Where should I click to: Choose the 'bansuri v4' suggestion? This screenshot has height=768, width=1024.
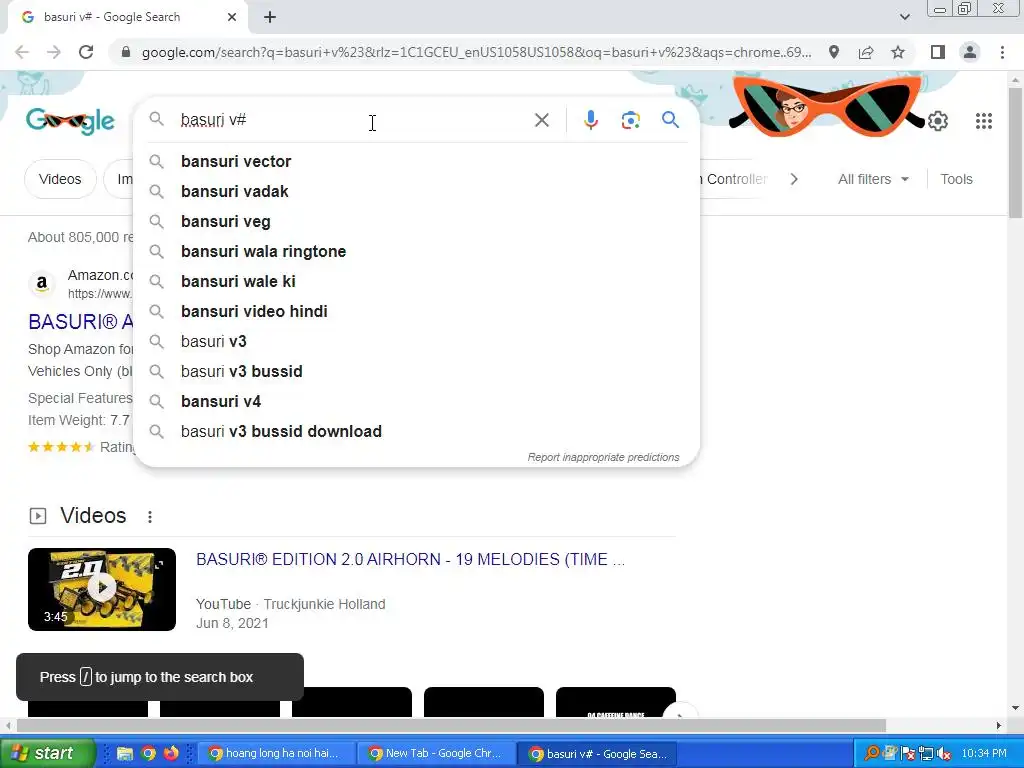click(416, 402)
